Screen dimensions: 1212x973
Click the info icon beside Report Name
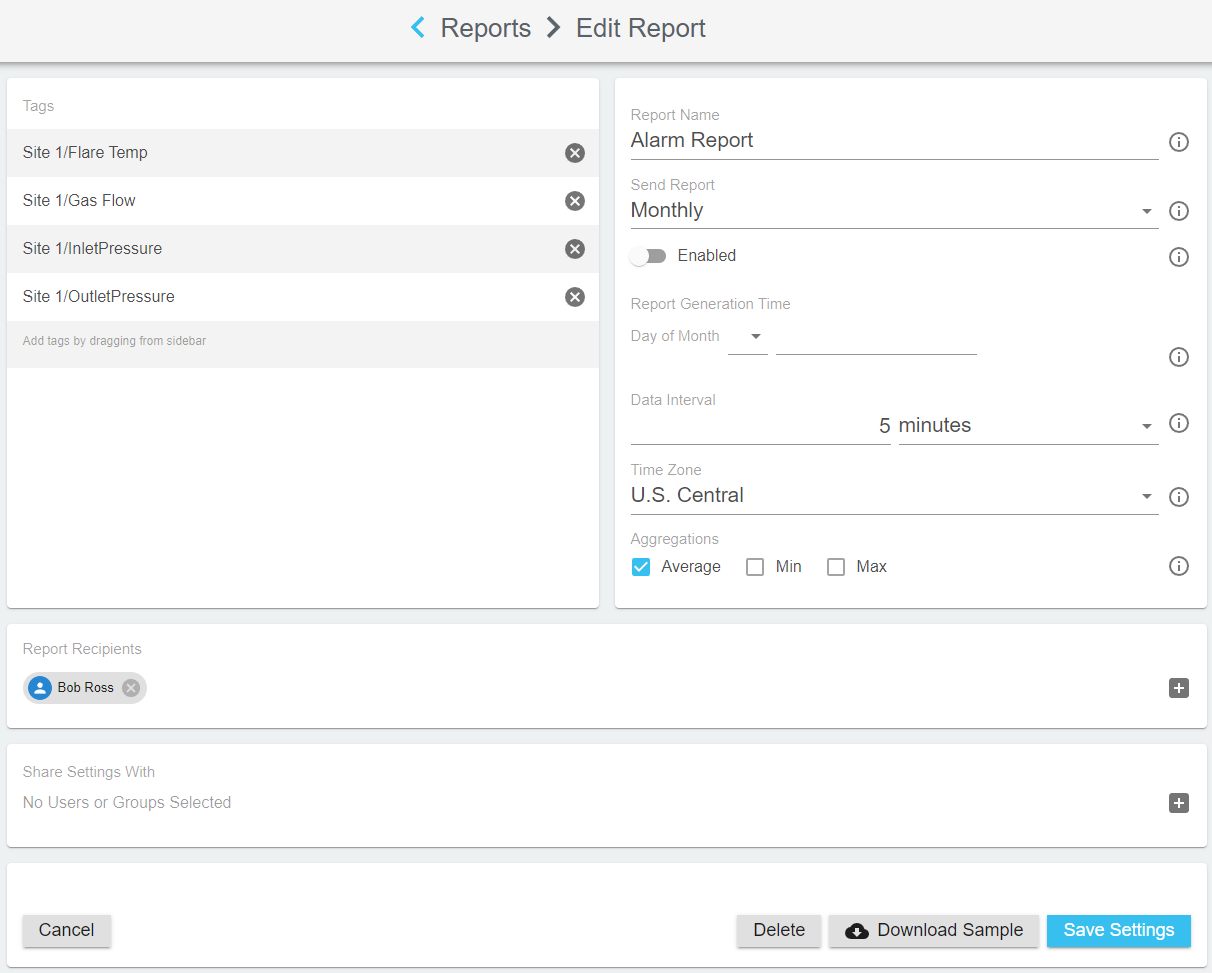(1179, 142)
